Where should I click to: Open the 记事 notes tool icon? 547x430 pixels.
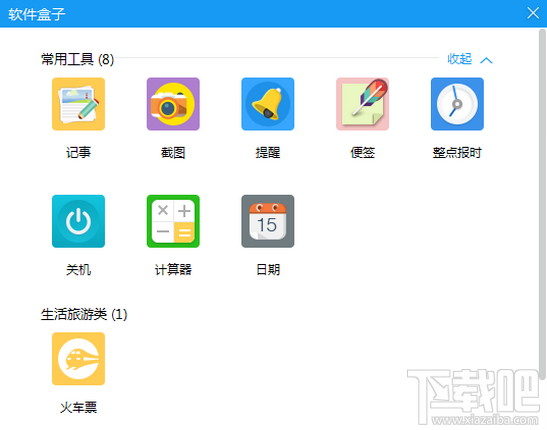click(x=78, y=104)
